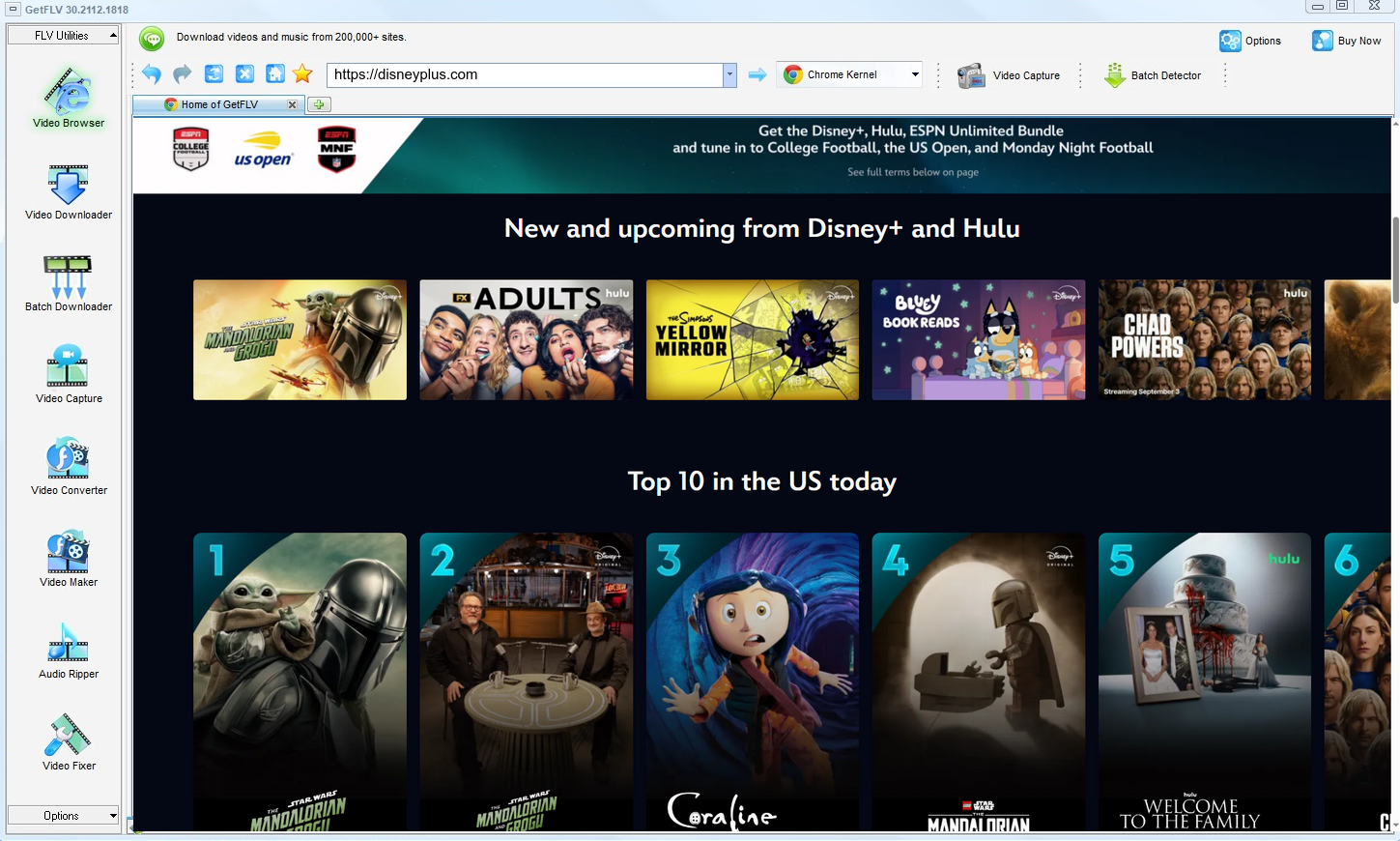Click the address bar with disneyplus.com

tap(525, 74)
